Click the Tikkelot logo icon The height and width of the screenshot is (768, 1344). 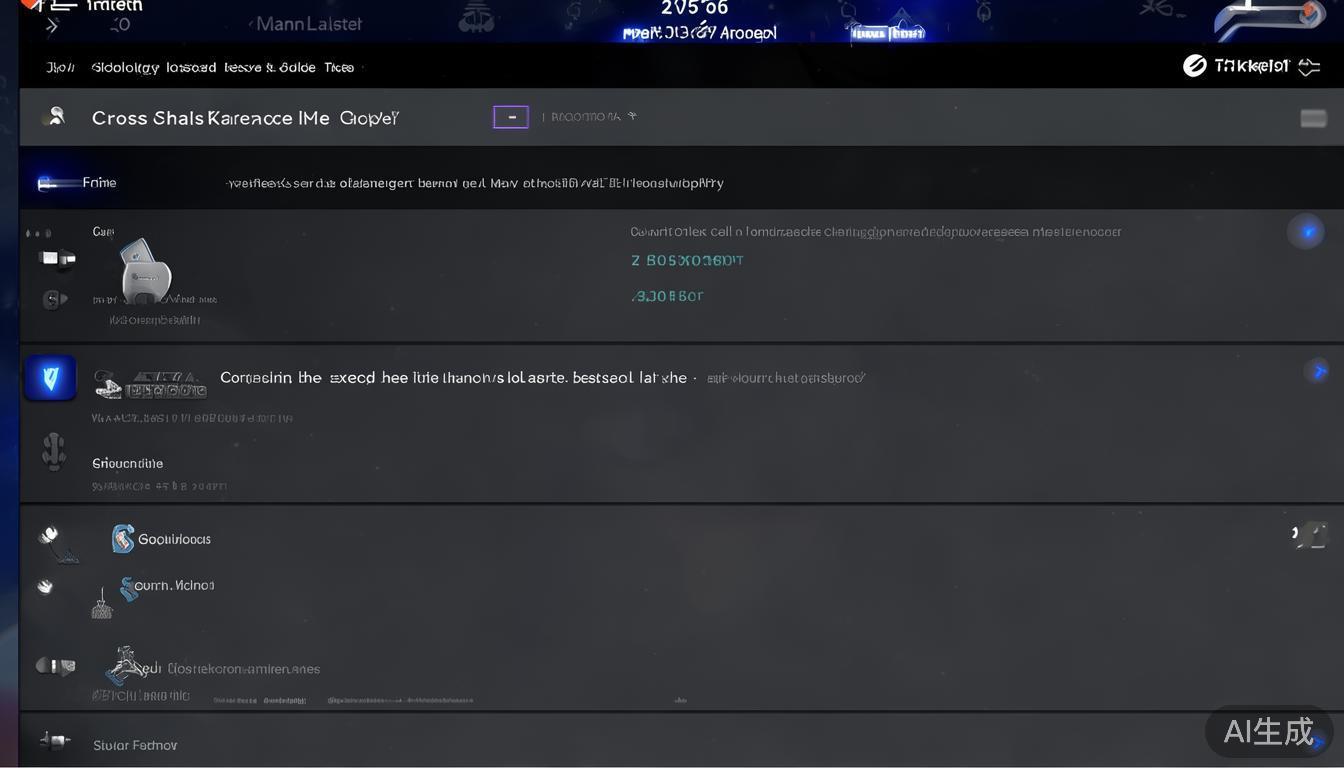(1194, 66)
